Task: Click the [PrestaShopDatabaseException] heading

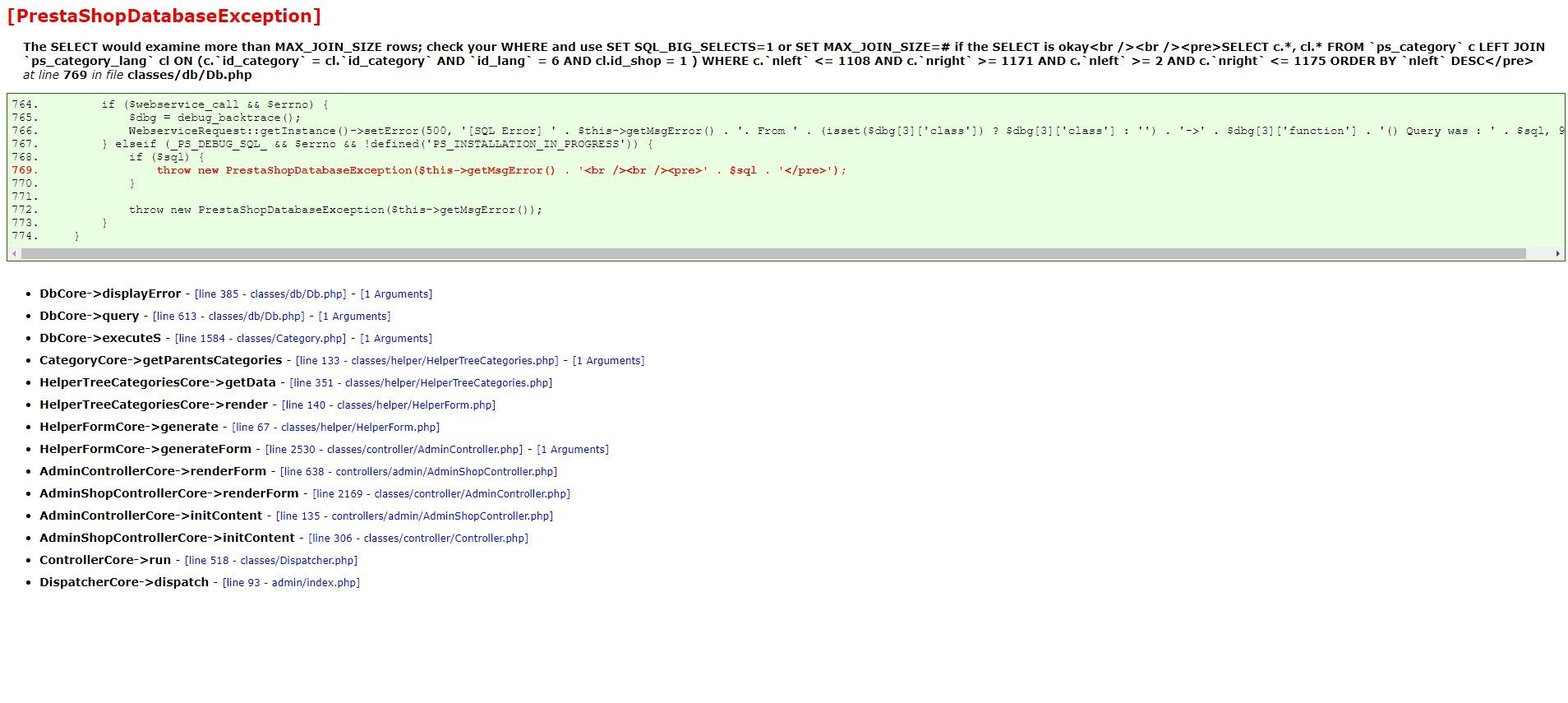Action: click(164, 16)
